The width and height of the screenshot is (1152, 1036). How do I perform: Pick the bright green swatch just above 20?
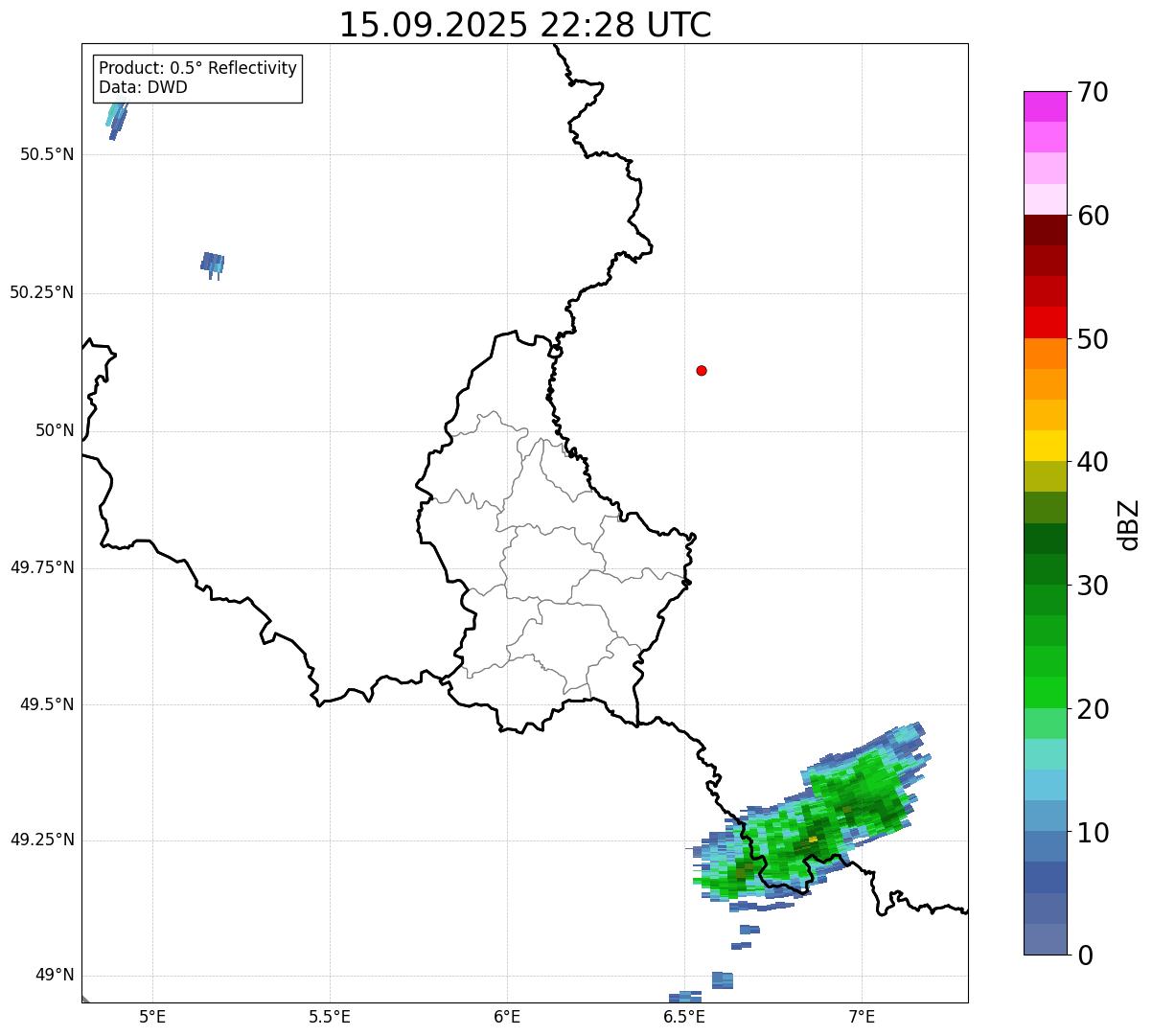point(1046,692)
